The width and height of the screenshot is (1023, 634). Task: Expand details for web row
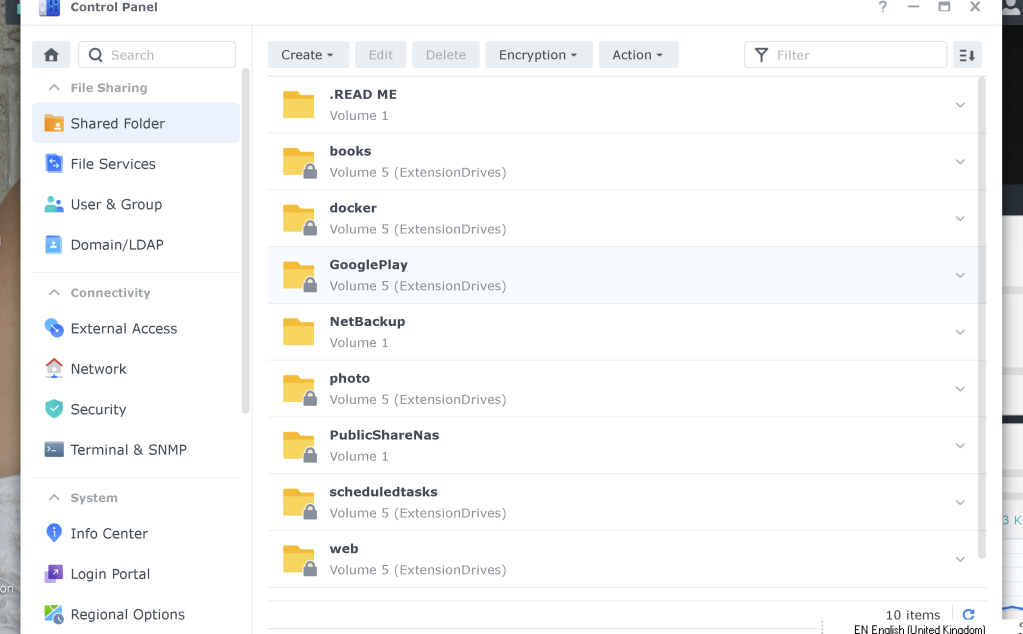point(960,559)
